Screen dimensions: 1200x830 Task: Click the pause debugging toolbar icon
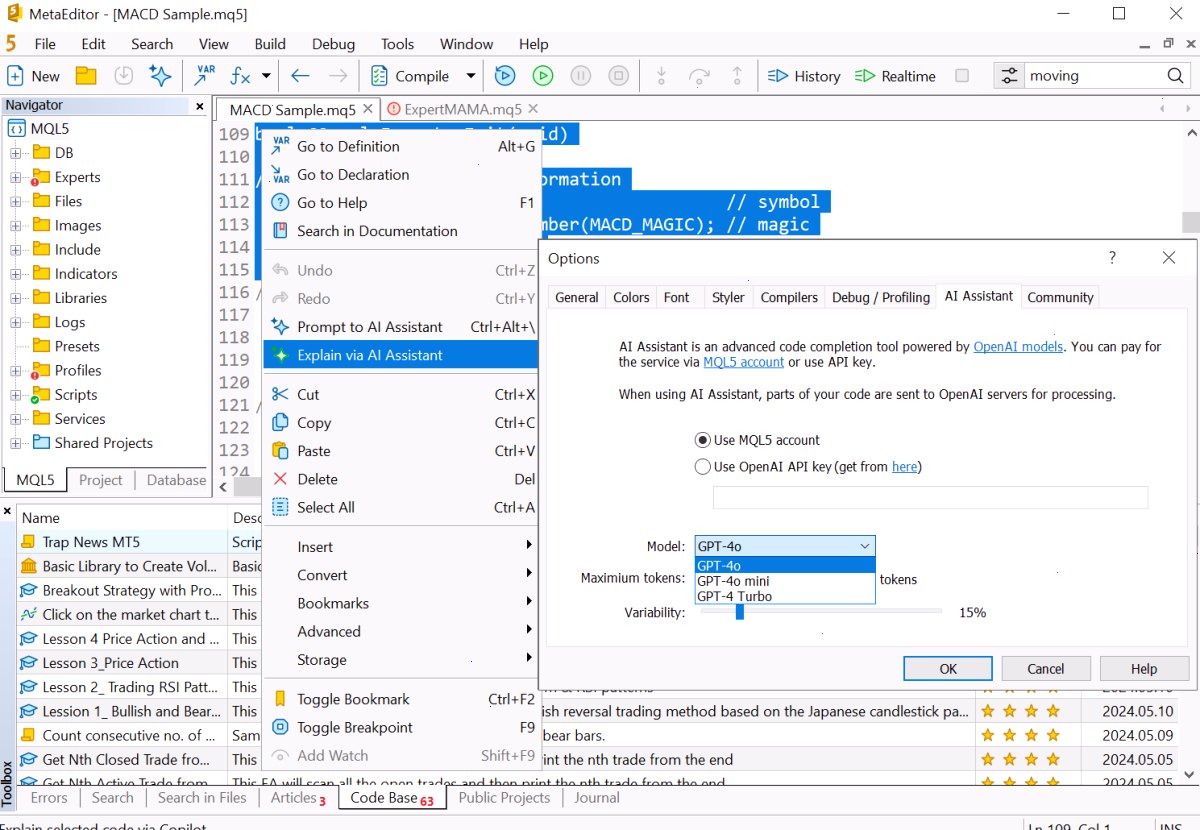point(580,76)
